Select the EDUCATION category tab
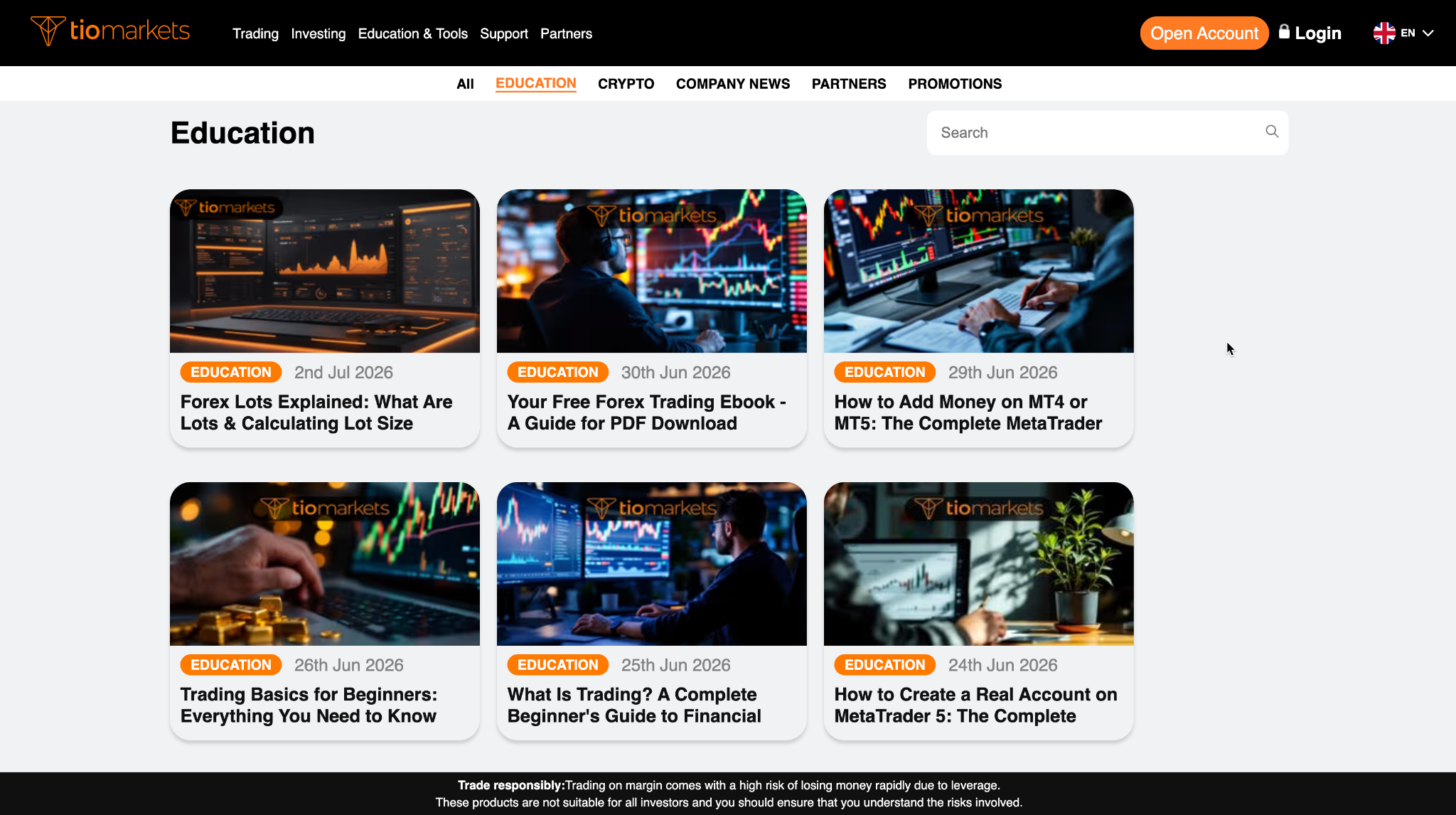 click(x=535, y=83)
